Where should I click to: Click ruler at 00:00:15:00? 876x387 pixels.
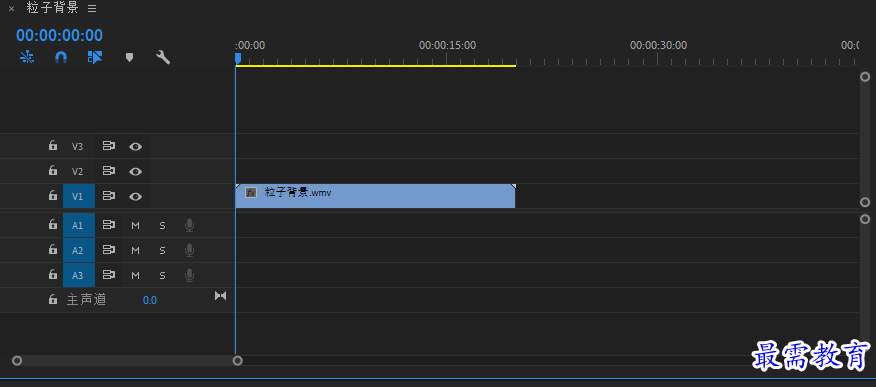[447, 45]
